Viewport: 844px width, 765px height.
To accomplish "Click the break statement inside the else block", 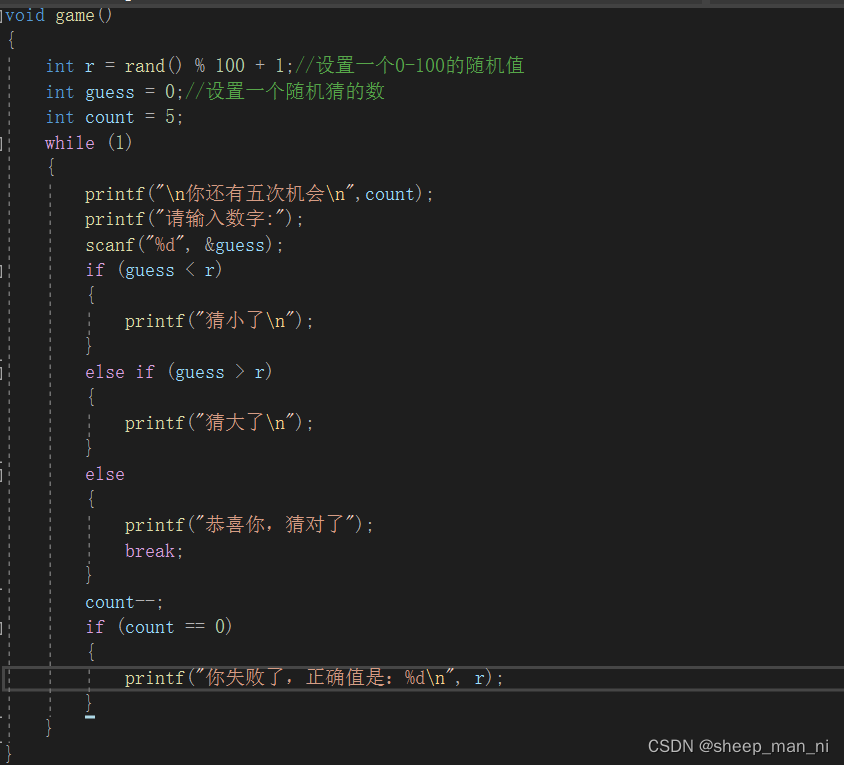I will 148,550.
